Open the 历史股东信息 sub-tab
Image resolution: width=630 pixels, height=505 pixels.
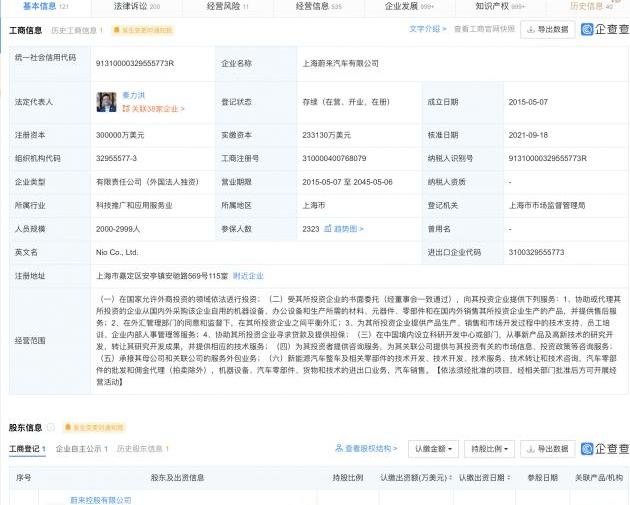coord(143,449)
